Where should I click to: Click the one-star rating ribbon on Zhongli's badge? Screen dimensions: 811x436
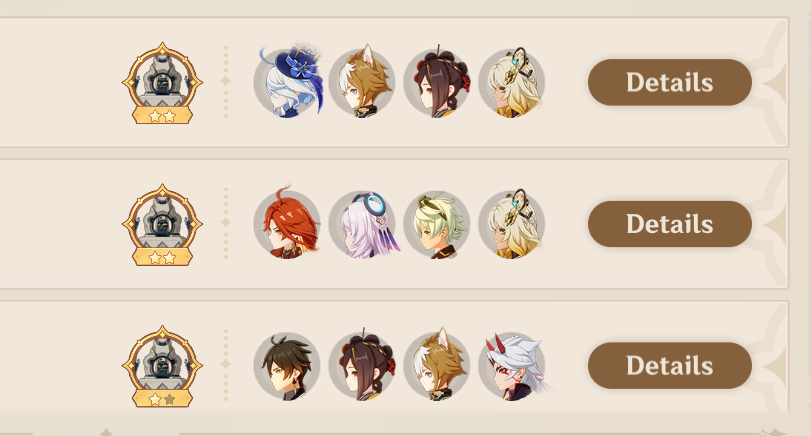click(162, 399)
